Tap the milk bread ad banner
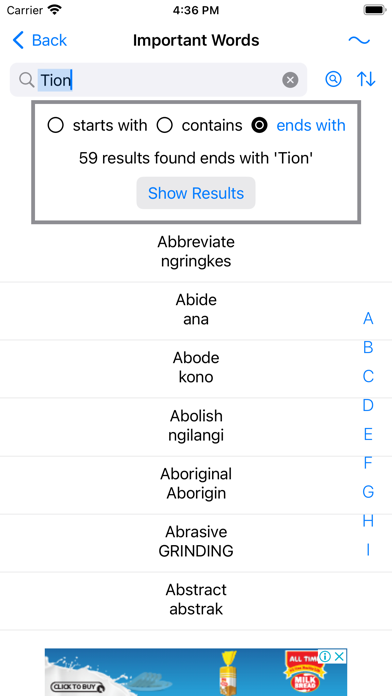The width and height of the screenshot is (392, 696). (196, 672)
